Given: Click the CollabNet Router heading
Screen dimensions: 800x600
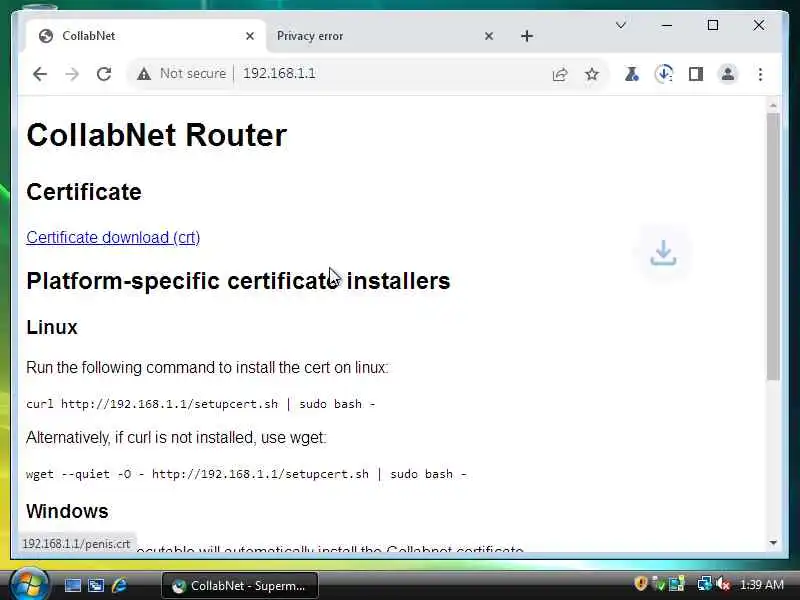Looking at the screenshot, I should (157, 135).
